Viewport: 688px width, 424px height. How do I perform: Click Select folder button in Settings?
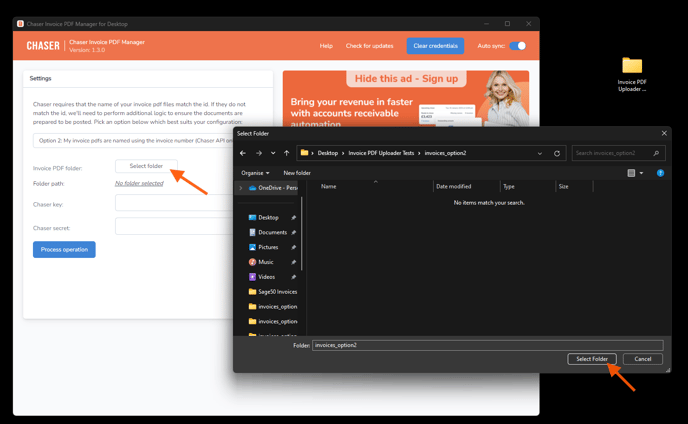(x=146, y=166)
